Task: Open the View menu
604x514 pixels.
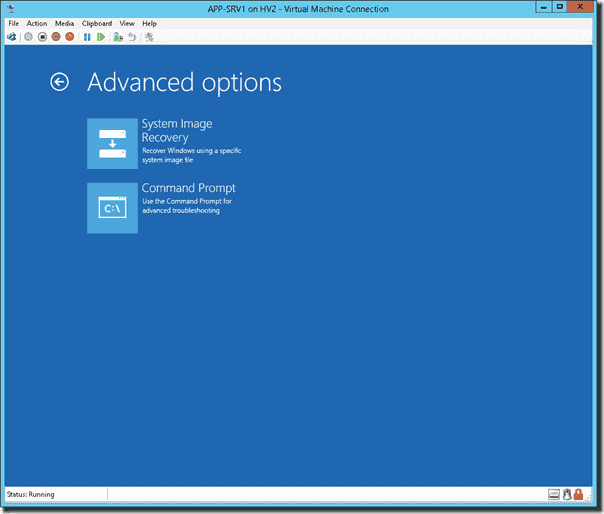Action: click(127, 24)
